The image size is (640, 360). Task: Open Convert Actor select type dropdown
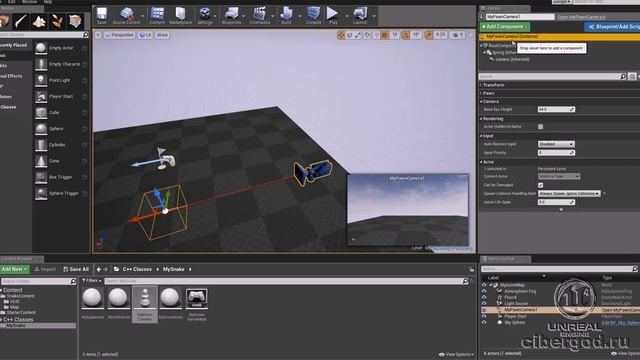click(559, 176)
